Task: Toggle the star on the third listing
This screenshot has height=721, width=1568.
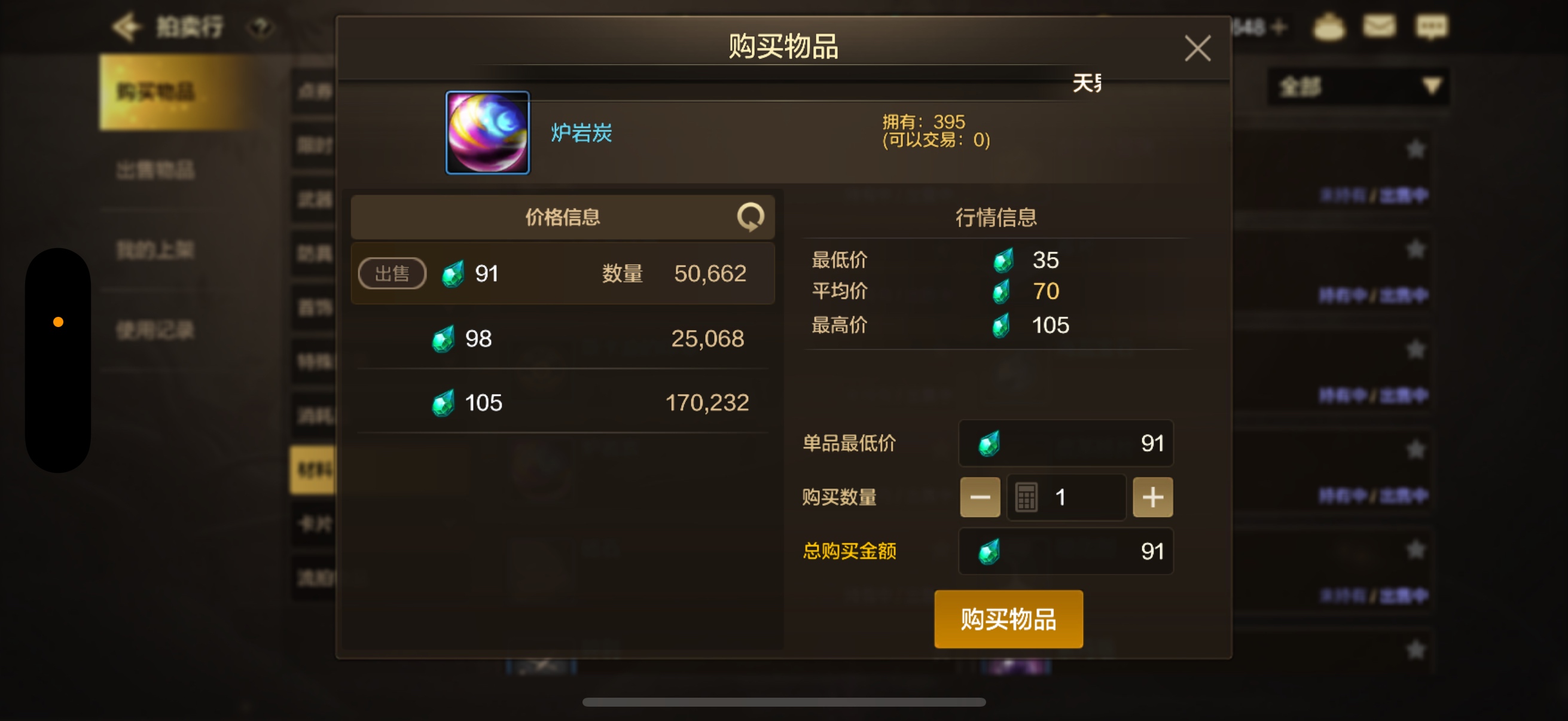Action: (x=1416, y=350)
